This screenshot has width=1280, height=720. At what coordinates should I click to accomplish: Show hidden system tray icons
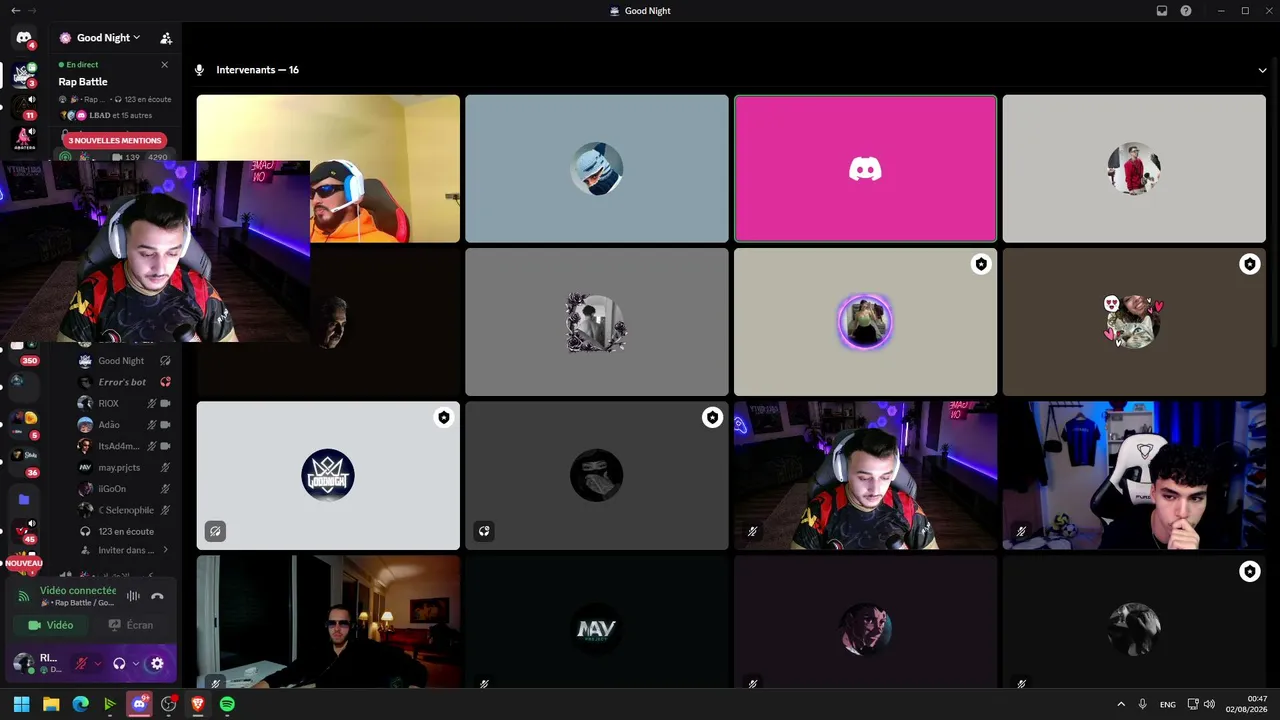pyautogui.click(x=1120, y=704)
